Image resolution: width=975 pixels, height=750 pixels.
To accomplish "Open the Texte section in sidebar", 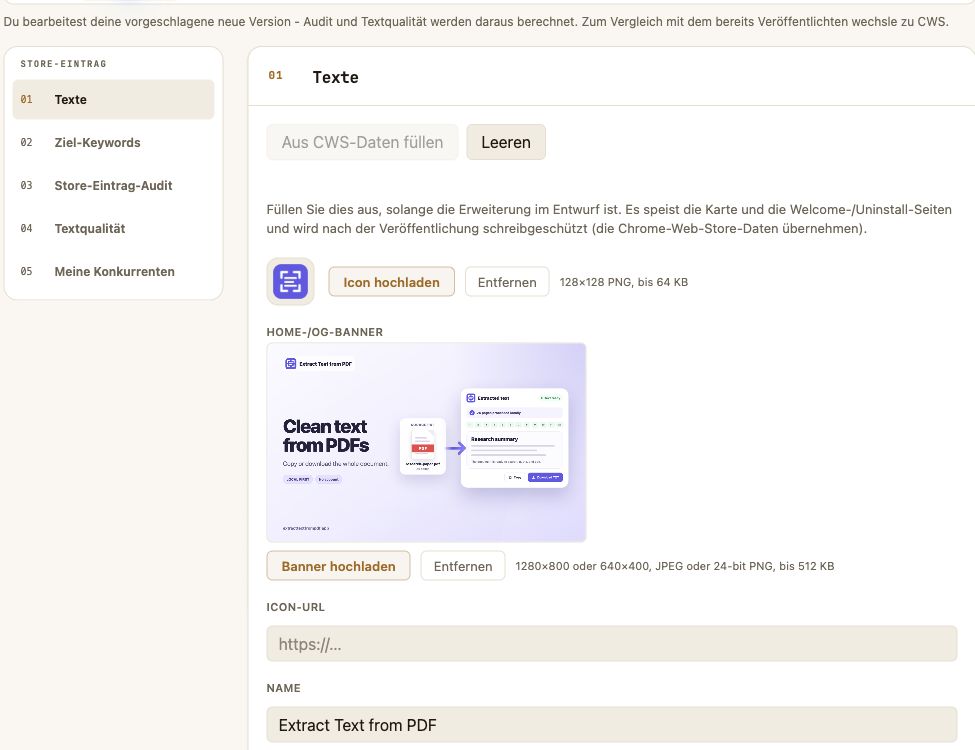I will coord(113,100).
